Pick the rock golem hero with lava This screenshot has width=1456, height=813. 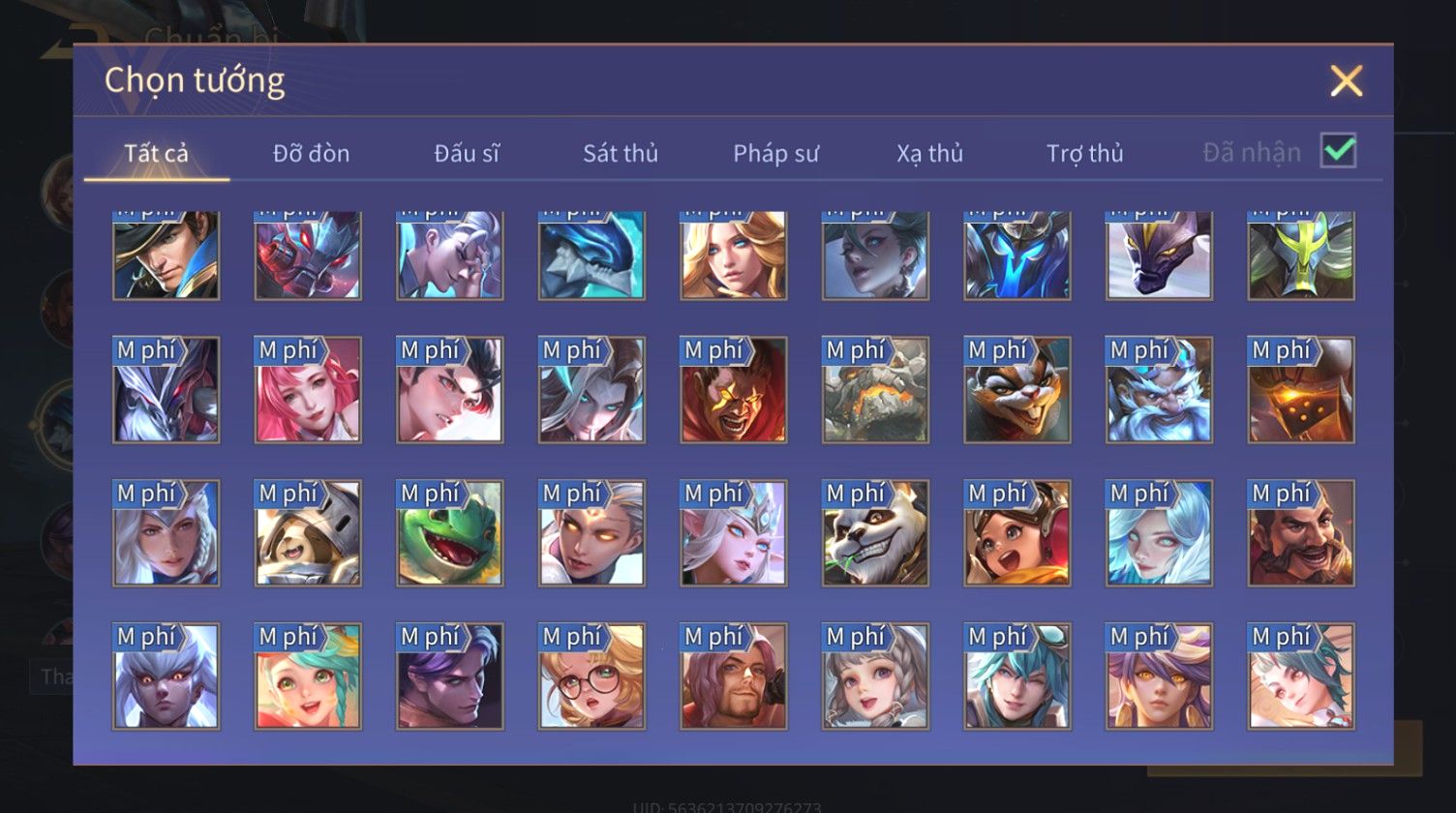876,390
